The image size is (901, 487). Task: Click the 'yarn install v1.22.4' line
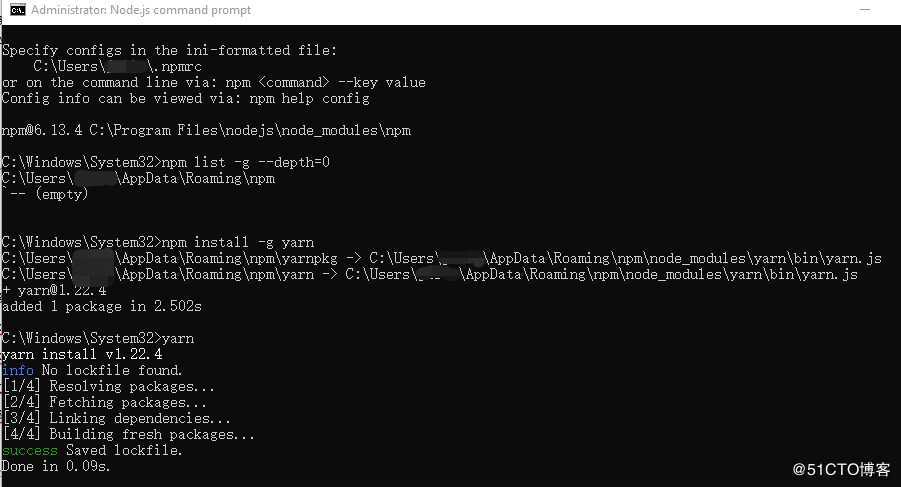(x=82, y=354)
